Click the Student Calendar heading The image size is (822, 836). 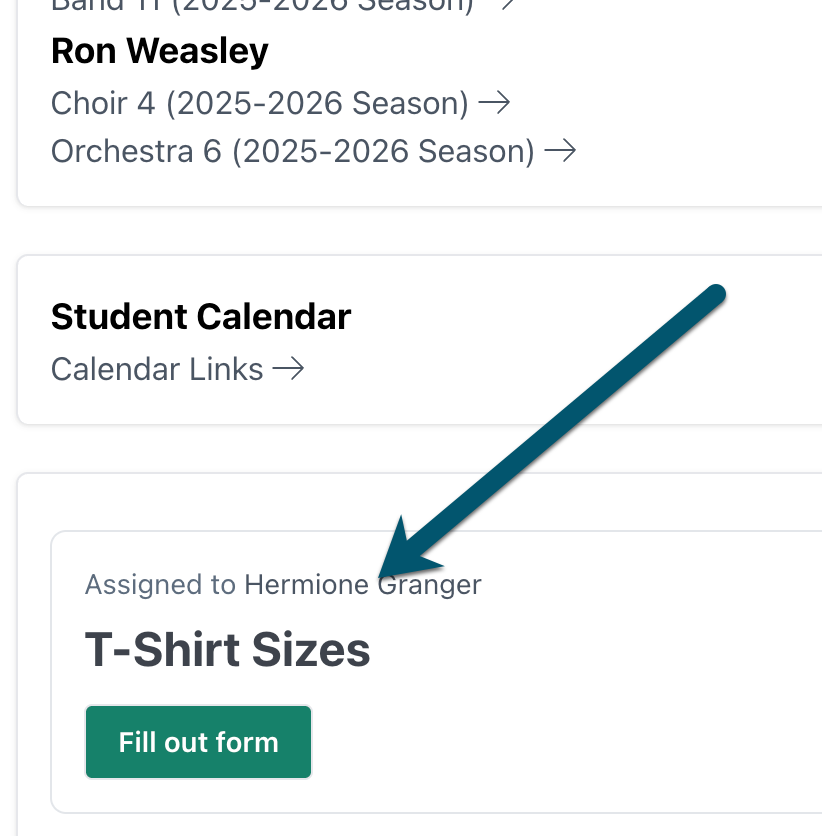click(x=201, y=317)
